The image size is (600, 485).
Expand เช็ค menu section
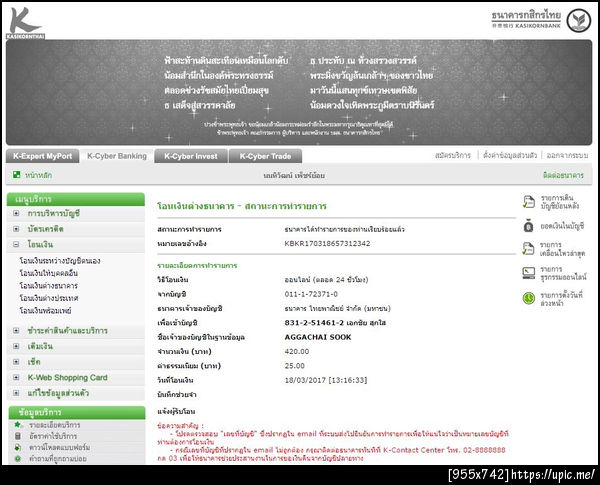pyautogui.click(x=16, y=362)
